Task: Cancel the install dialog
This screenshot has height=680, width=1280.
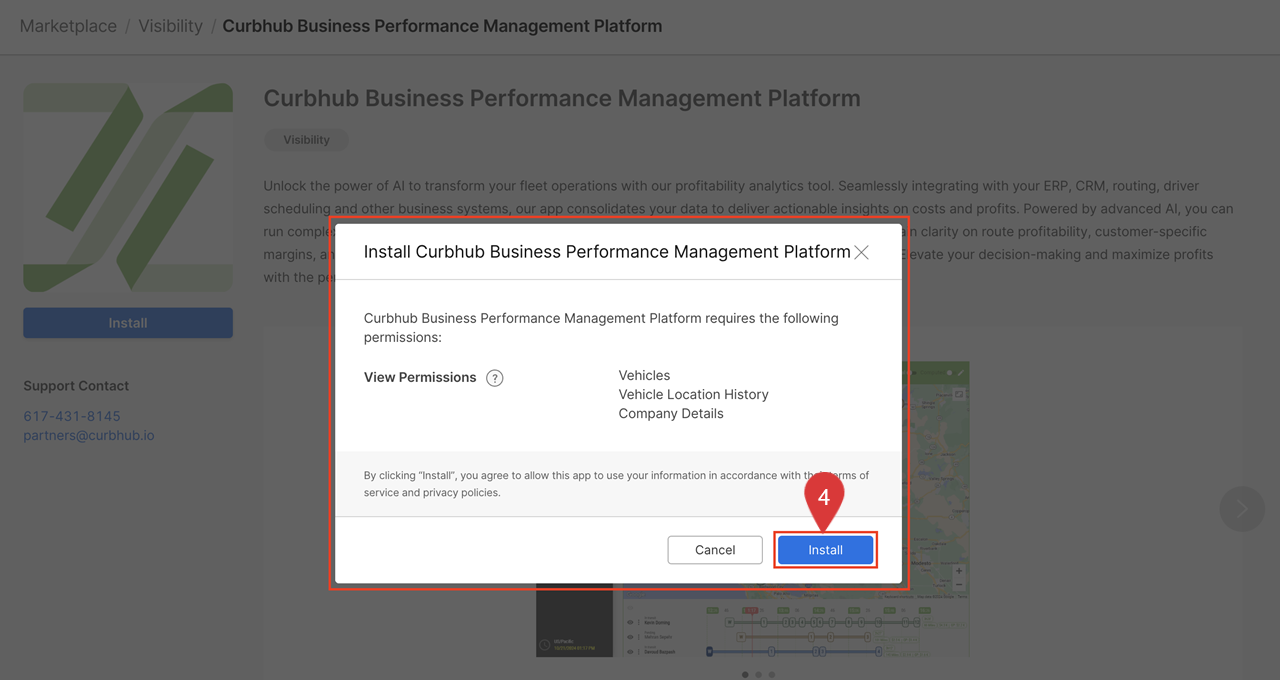Action: pyautogui.click(x=715, y=550)
